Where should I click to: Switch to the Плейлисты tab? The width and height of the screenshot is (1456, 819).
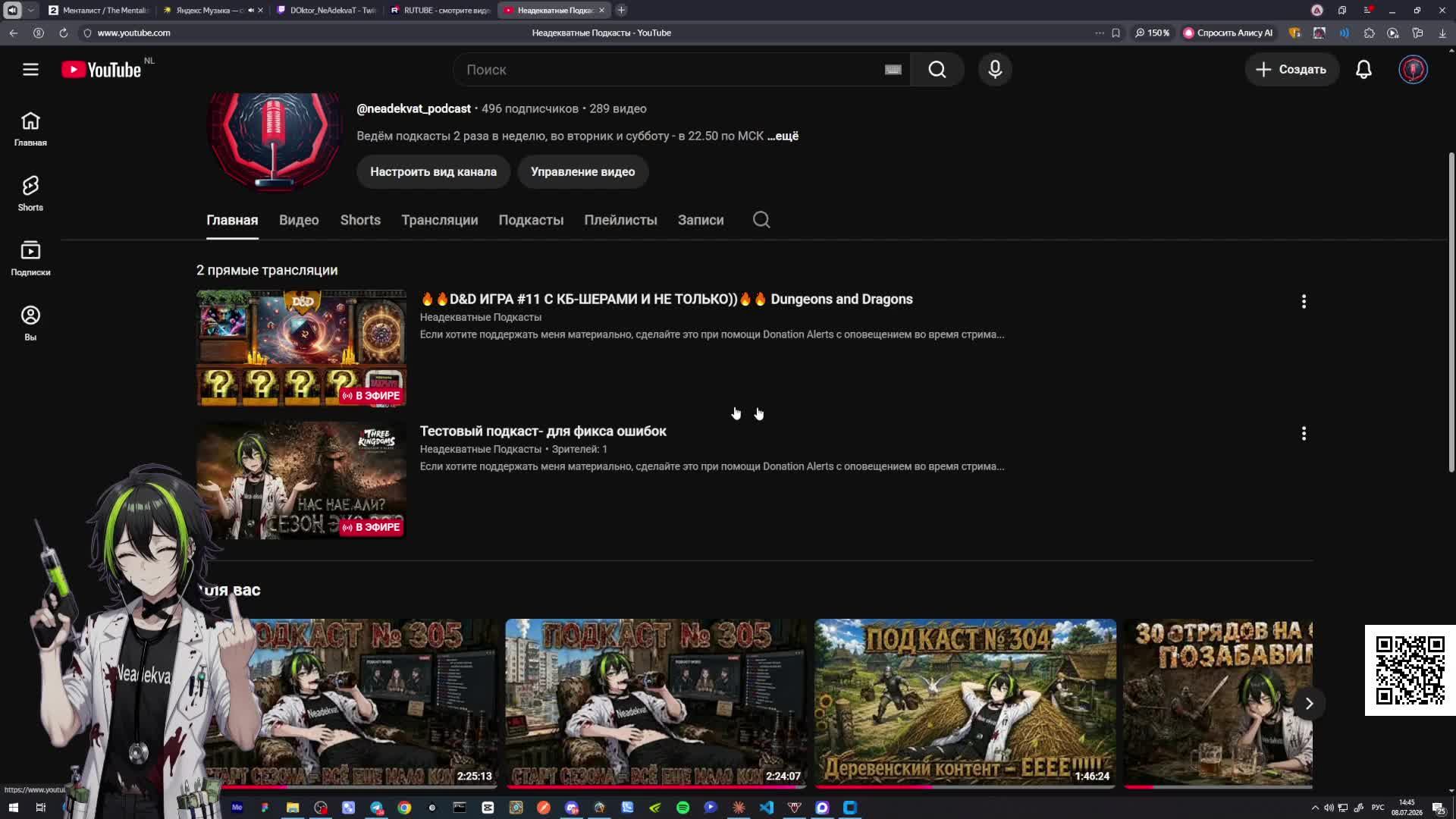click(620, 220)
